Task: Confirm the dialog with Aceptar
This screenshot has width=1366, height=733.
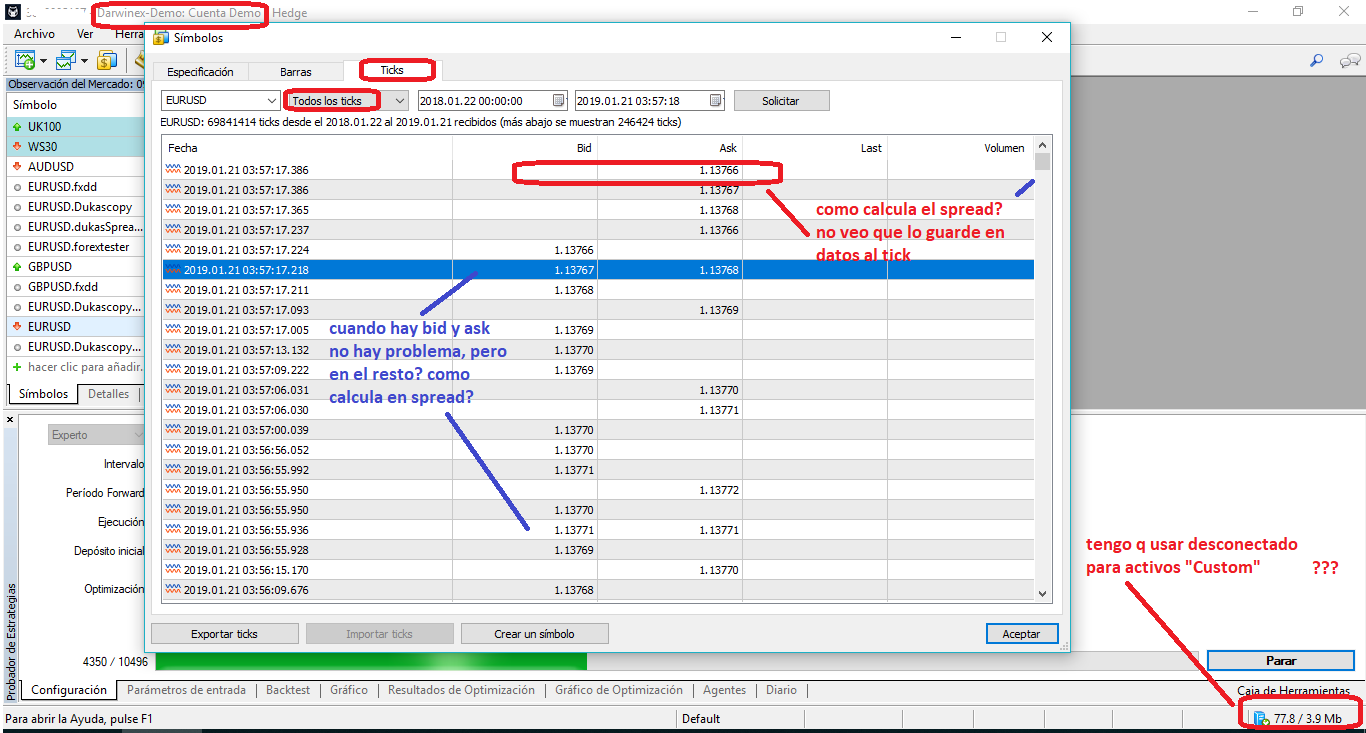Action: 1021,634
